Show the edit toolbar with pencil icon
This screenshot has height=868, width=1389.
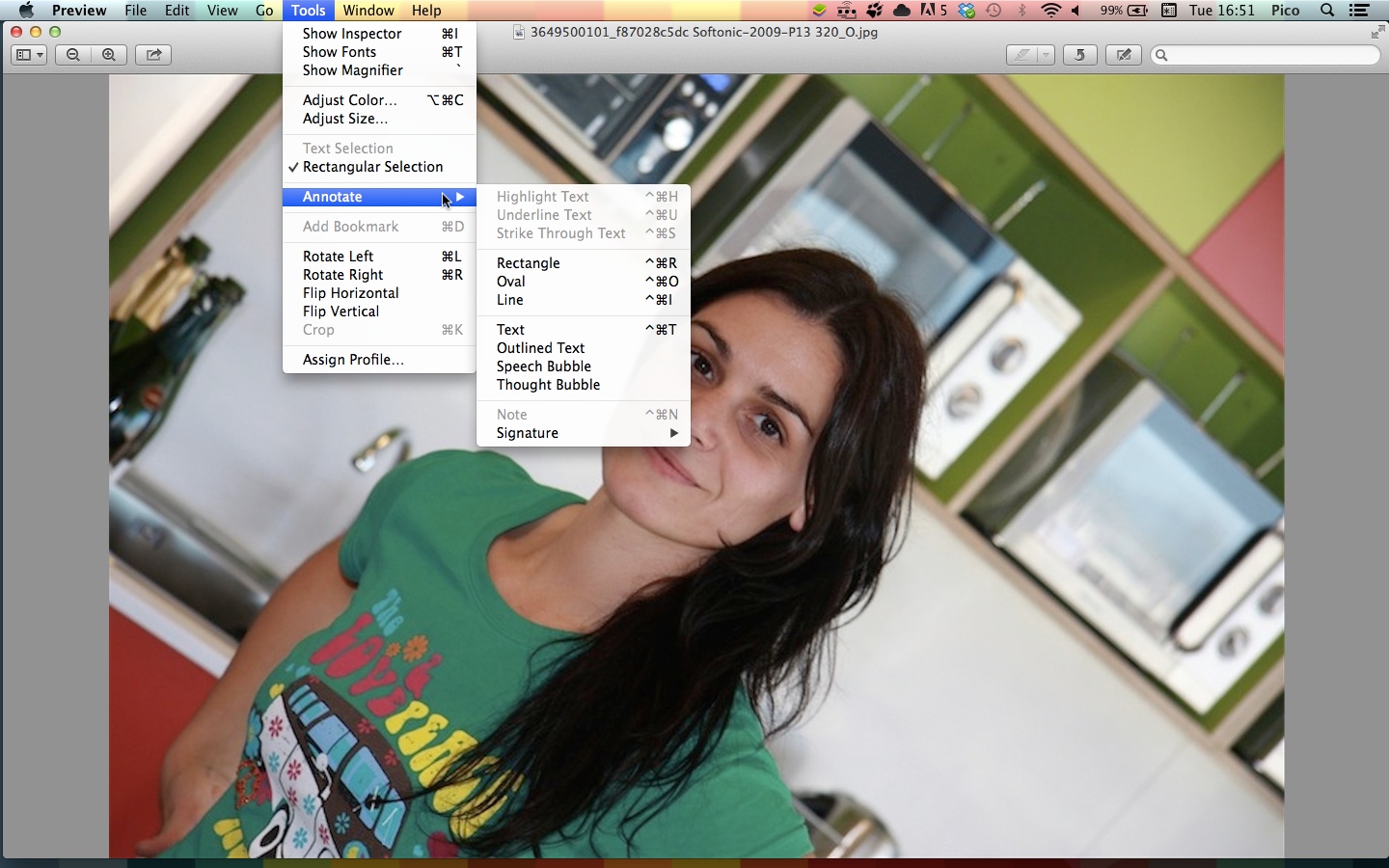point(1124,55)
